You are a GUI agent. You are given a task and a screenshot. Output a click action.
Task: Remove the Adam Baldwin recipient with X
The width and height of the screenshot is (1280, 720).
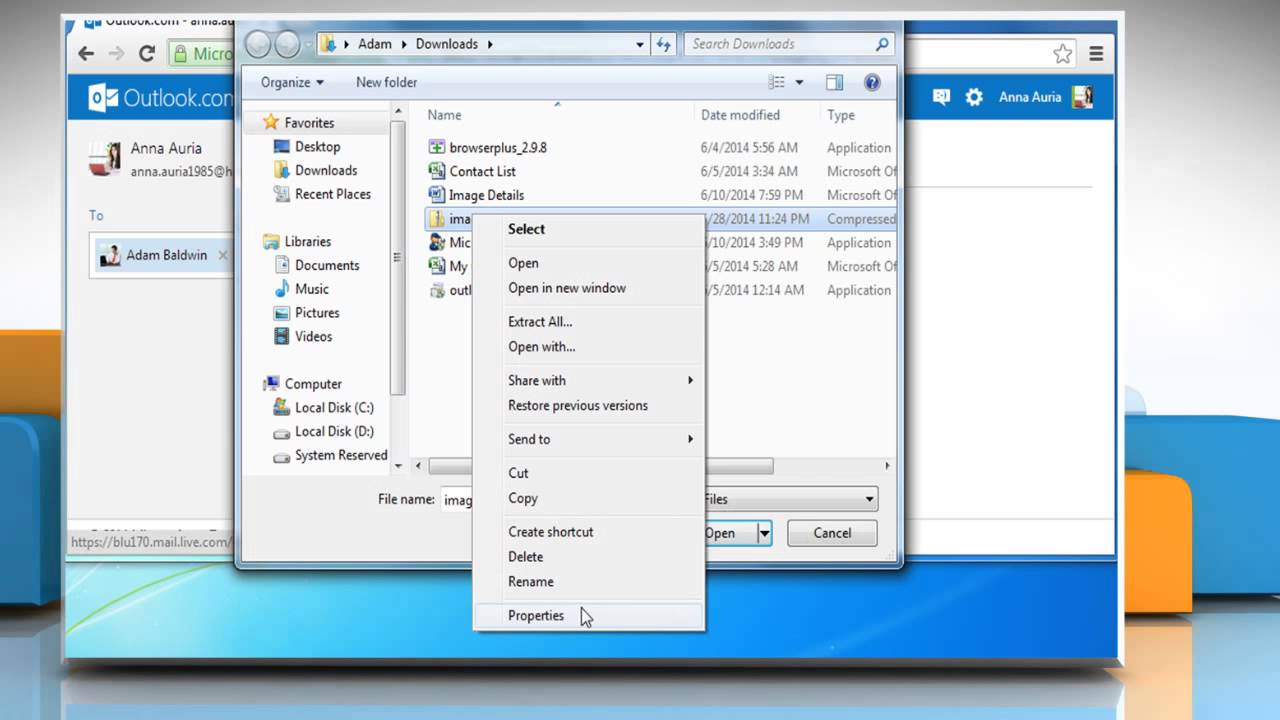pos(223,255)
